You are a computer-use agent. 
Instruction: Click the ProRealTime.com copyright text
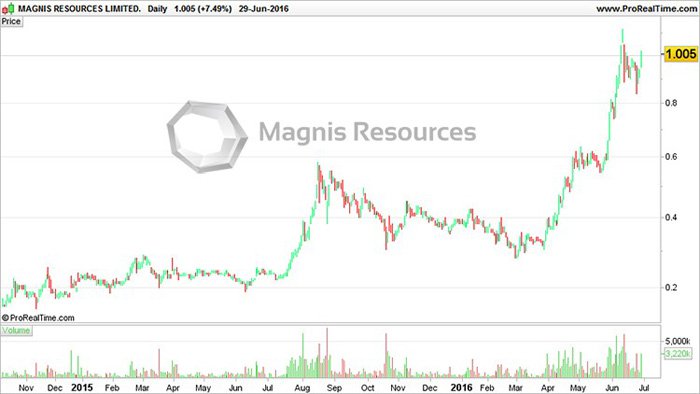(x=38, y=318)
